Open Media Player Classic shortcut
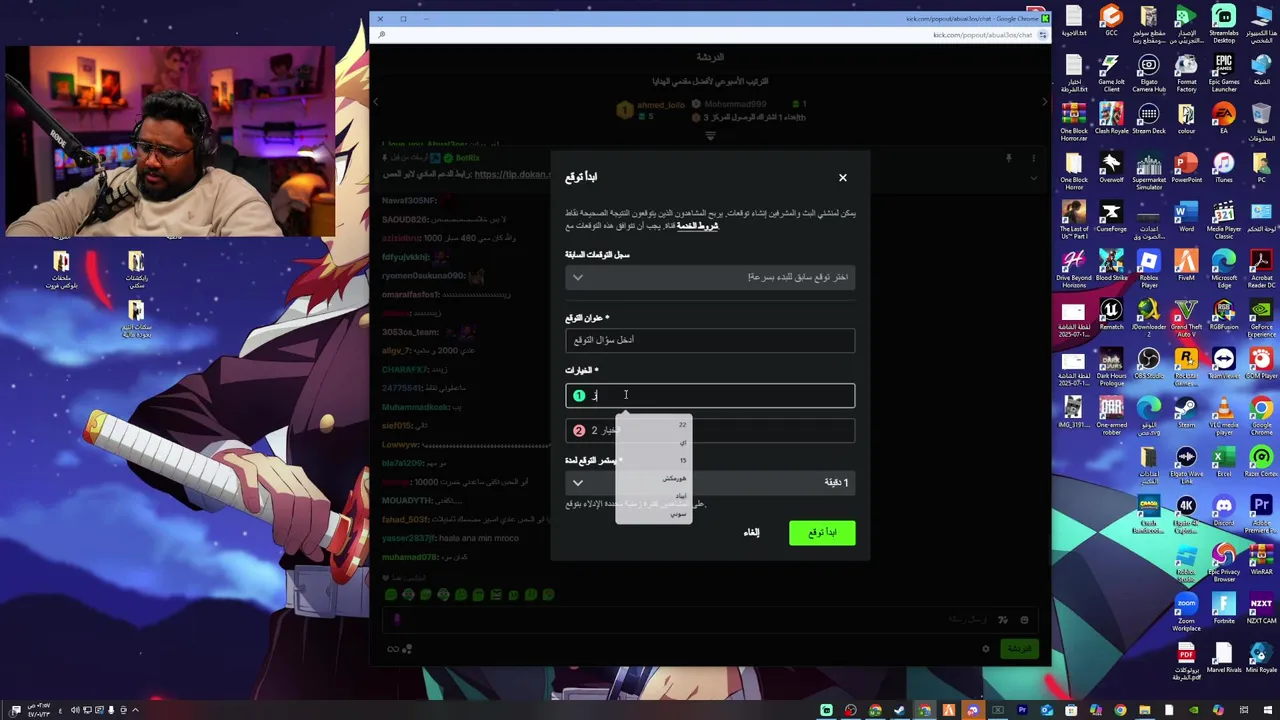This screenshot has width=1280, height=720. 1224,219
